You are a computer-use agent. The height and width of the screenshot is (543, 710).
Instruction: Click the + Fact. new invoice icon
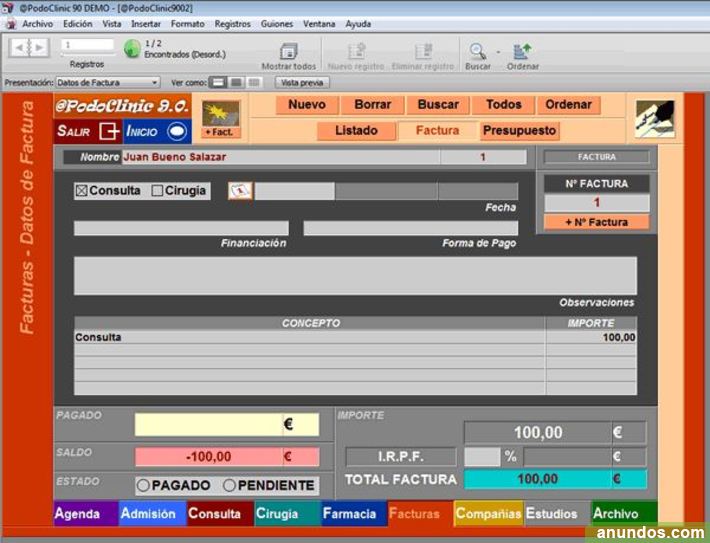coord(221,119)
